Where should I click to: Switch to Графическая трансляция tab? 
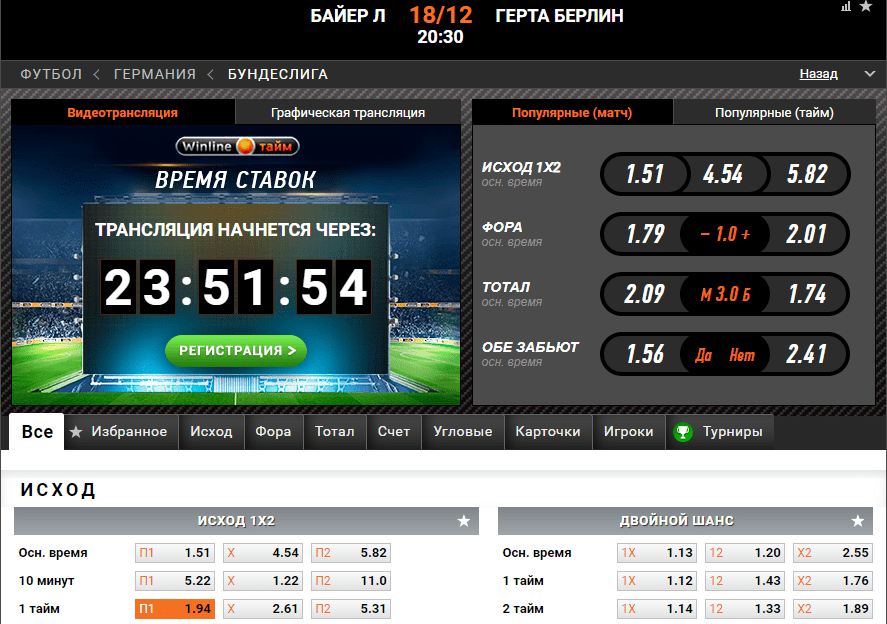[x=348, y=113]
